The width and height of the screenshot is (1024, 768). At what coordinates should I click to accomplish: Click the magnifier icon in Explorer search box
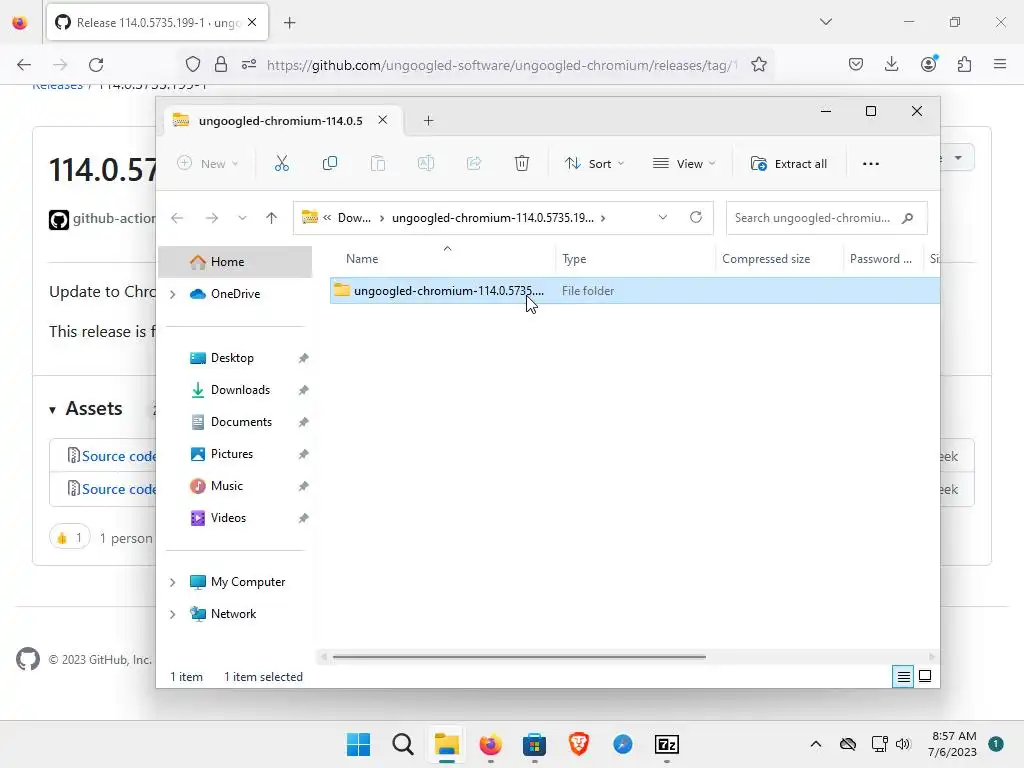(907, 218)
